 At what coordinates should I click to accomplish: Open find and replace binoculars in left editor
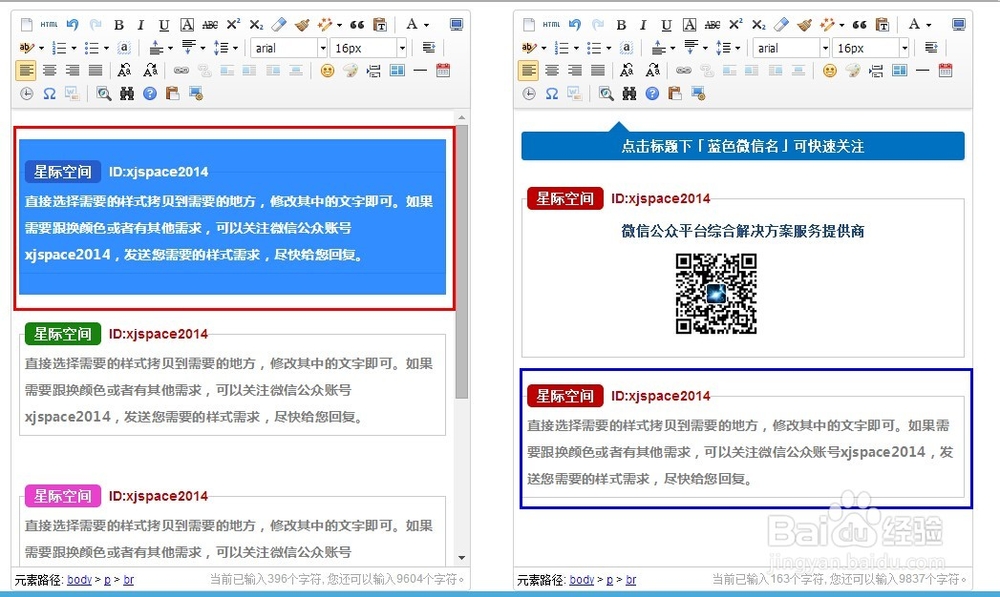tap(127, 94)
